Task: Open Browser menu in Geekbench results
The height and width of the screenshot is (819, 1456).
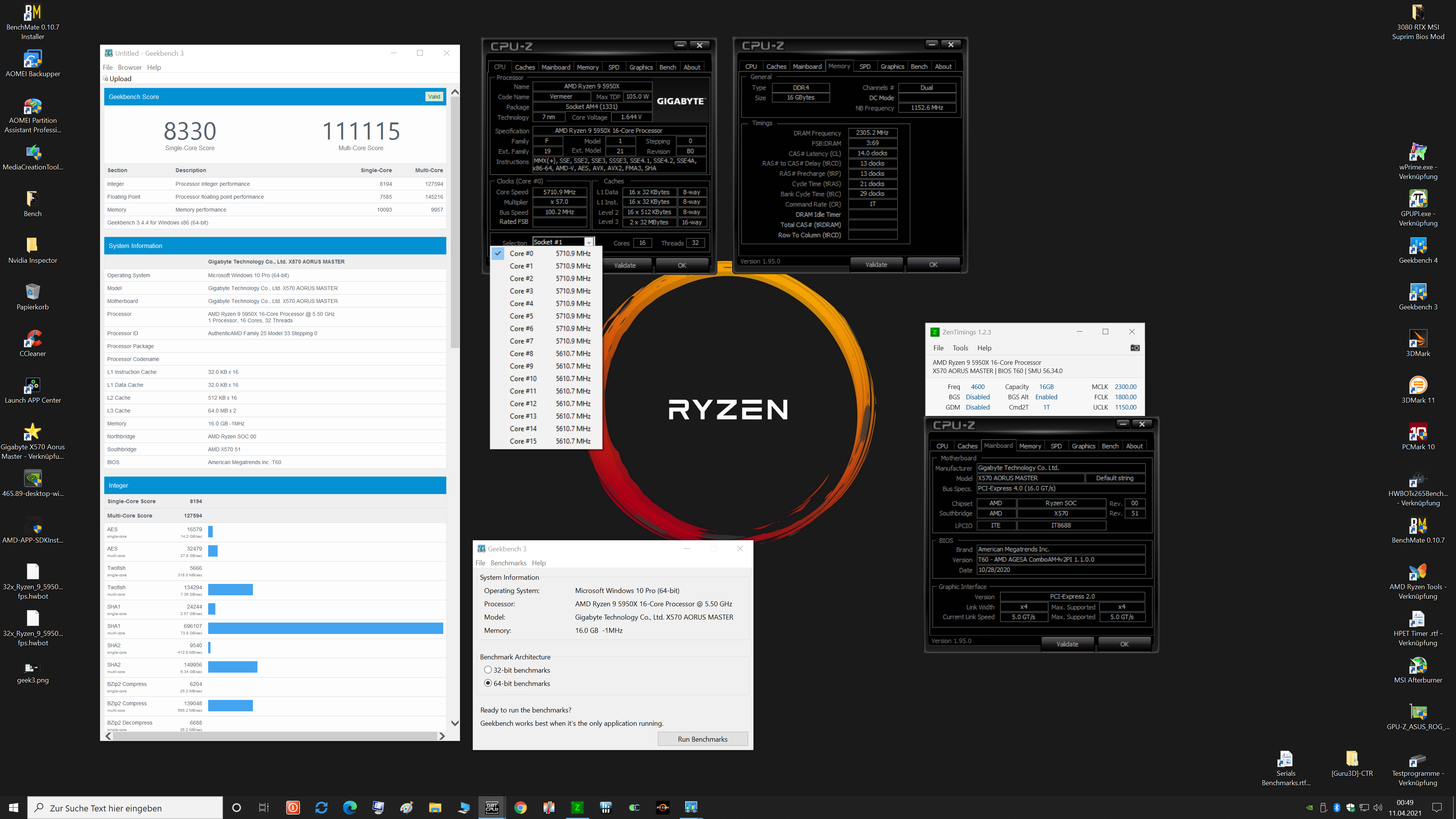Action: [x=129, y=67]
